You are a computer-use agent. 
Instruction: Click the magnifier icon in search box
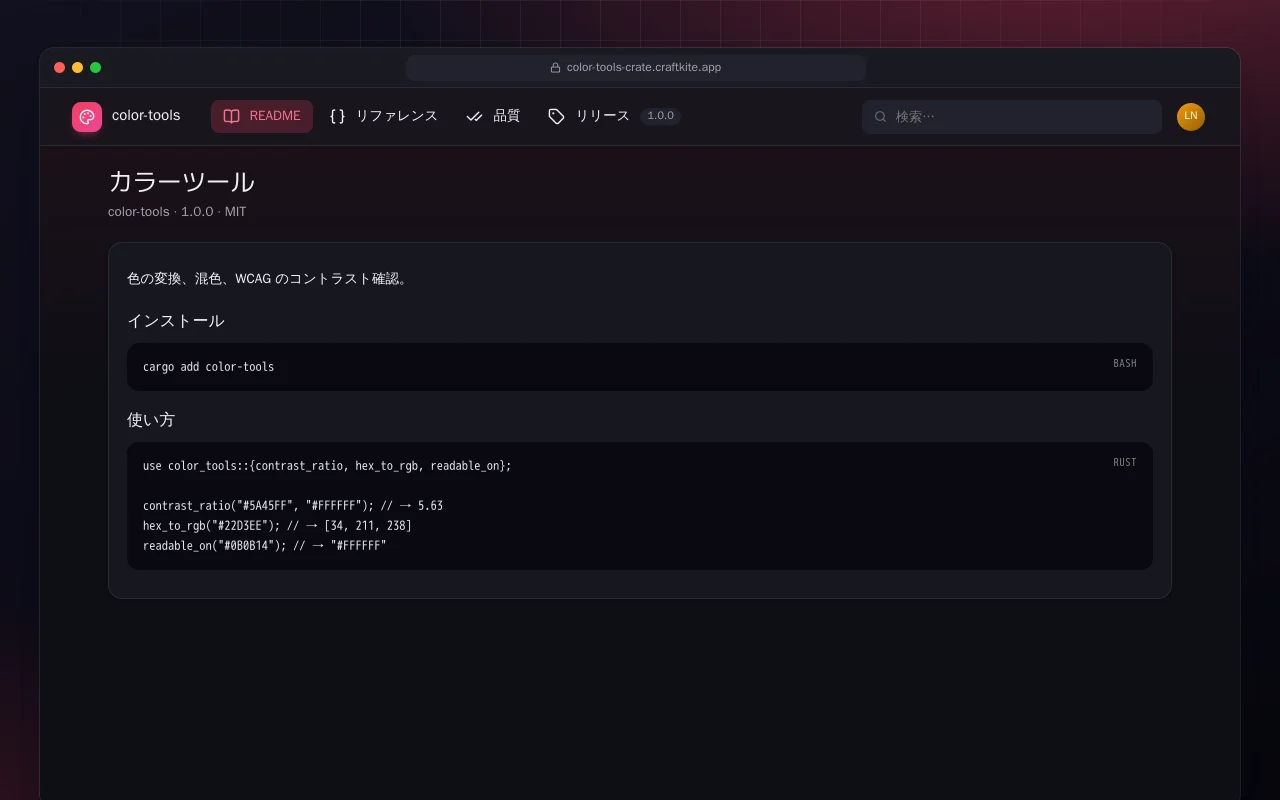click(881, 117)
